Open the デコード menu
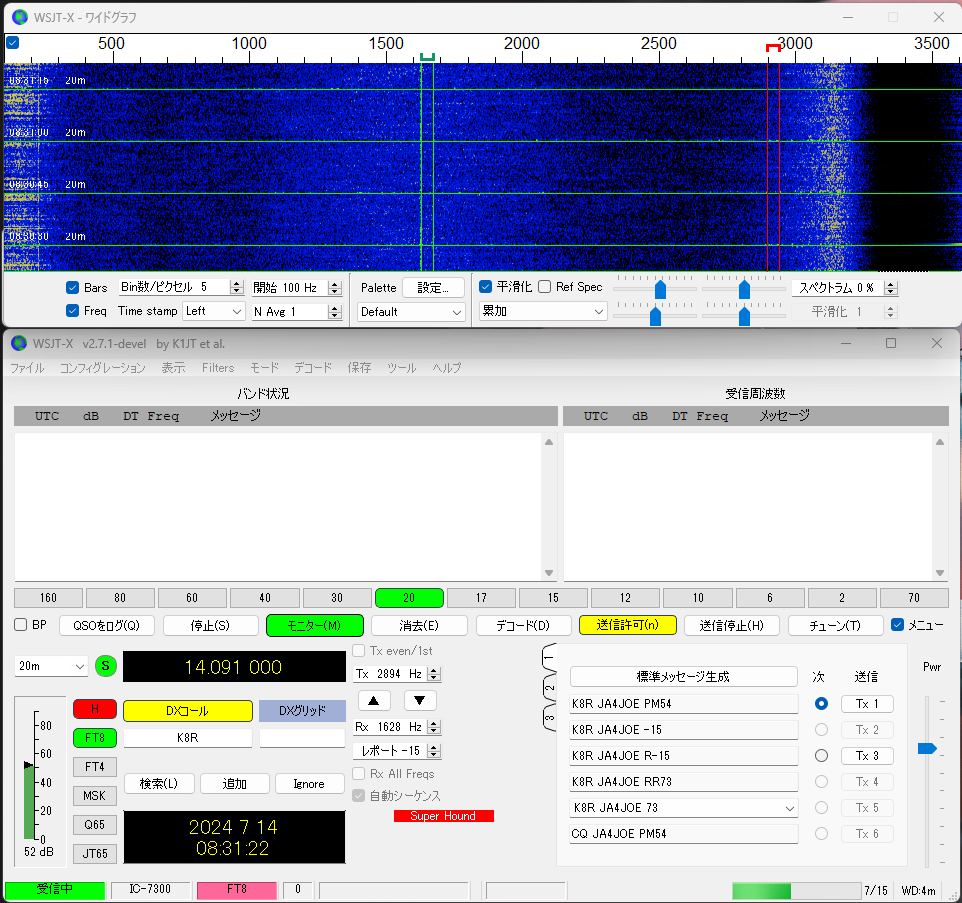 coord(313,367)
